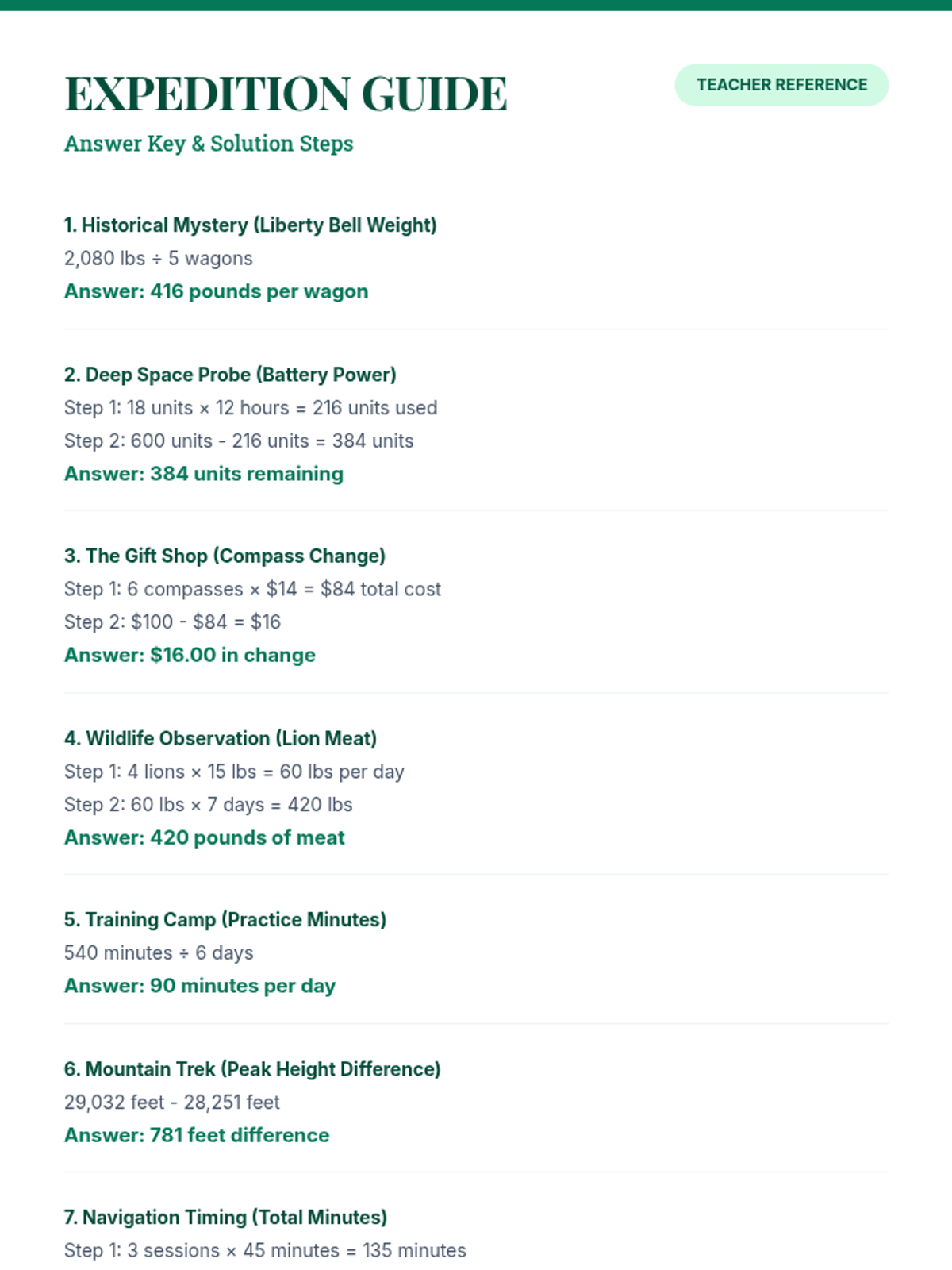
Task: Select The Gift Shop heading
Action: (x=225, y=556)
